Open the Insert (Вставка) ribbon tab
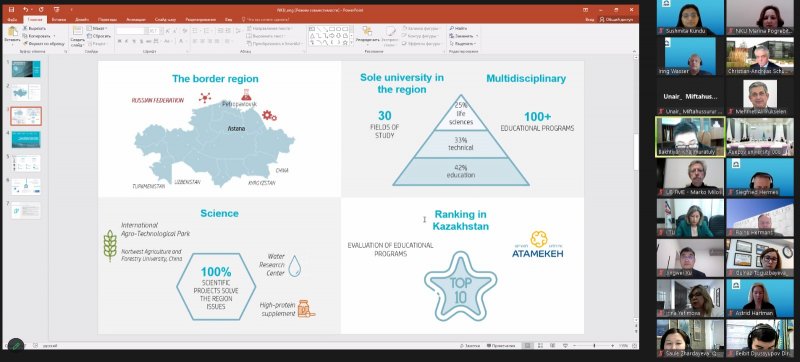This screenshot has width=800, height=362. pyautogui.click(x=59, y=19)
